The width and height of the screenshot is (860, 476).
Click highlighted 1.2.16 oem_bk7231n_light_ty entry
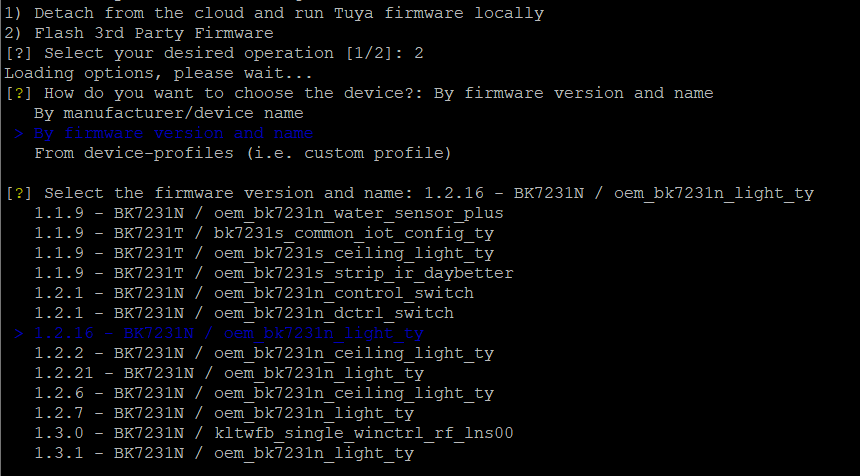coord(229,333)
